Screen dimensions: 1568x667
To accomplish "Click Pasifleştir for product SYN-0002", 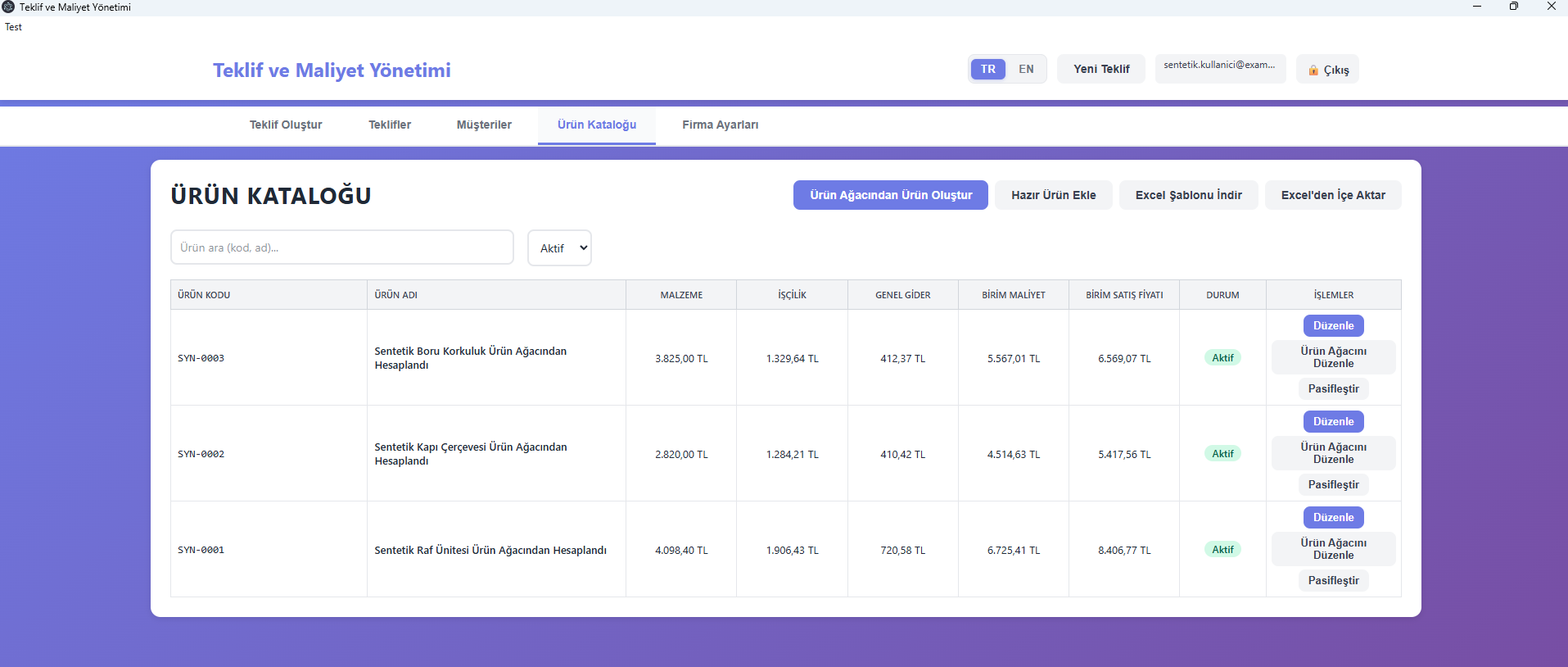I will pos(1334,484).
